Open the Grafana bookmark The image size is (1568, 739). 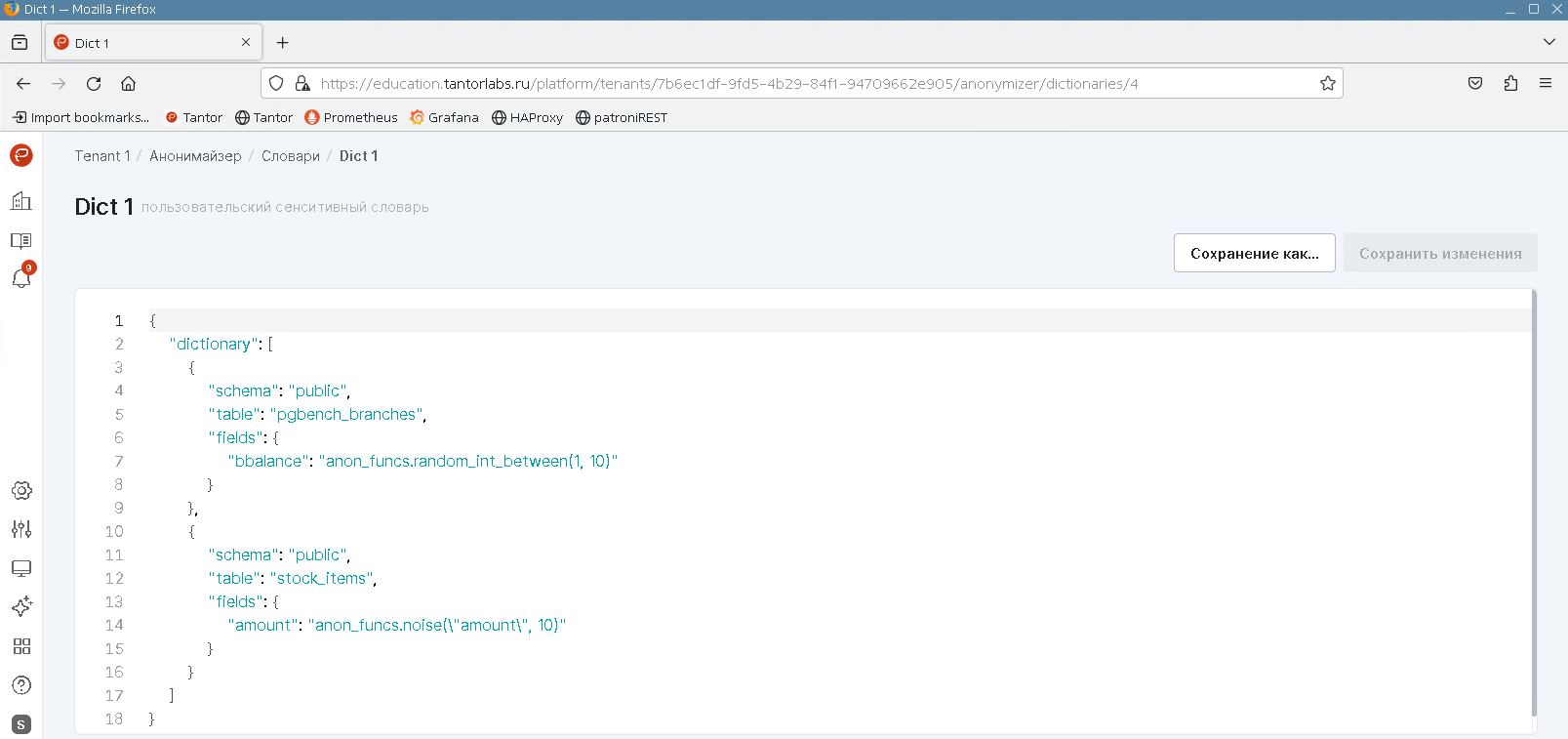point(444,117)
